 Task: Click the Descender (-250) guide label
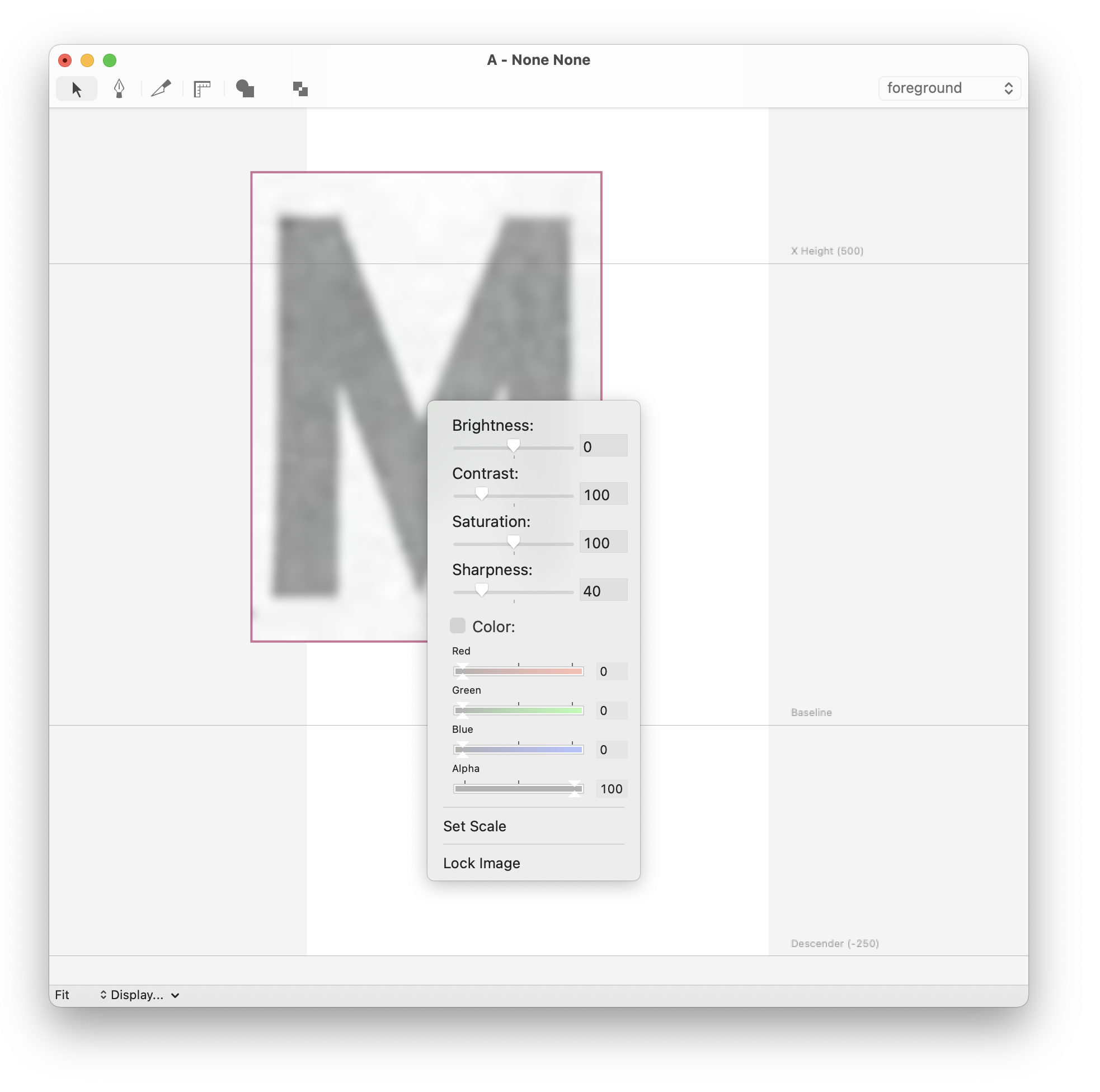pos(835,944)
